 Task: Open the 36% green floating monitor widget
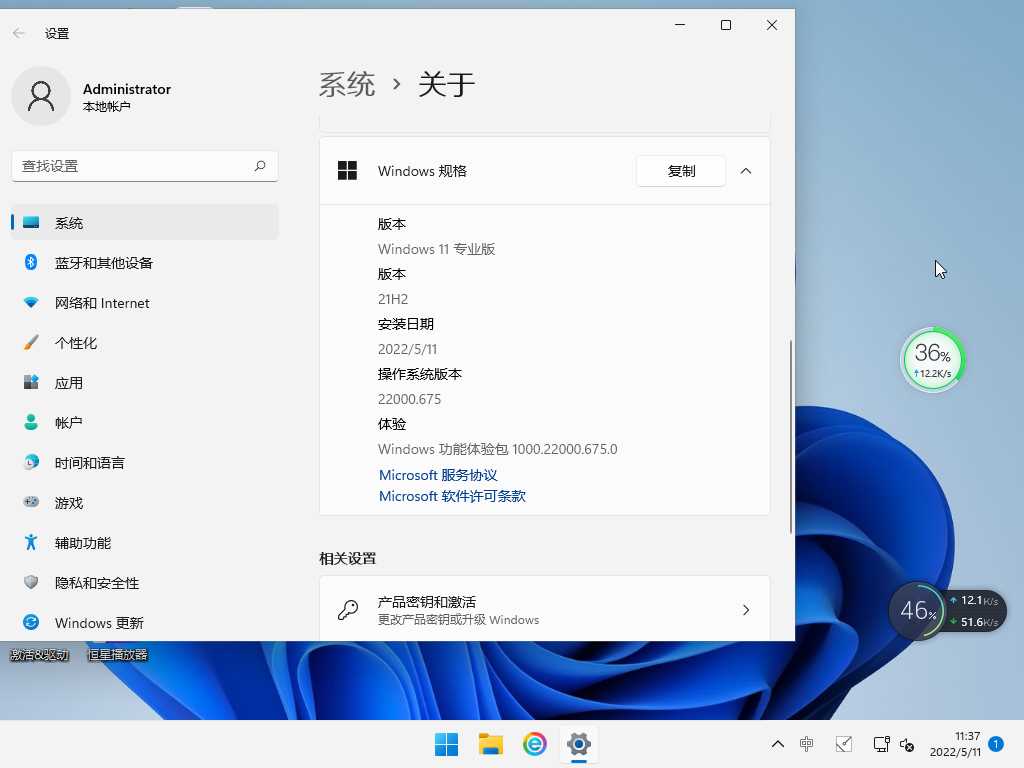(933, 360)
